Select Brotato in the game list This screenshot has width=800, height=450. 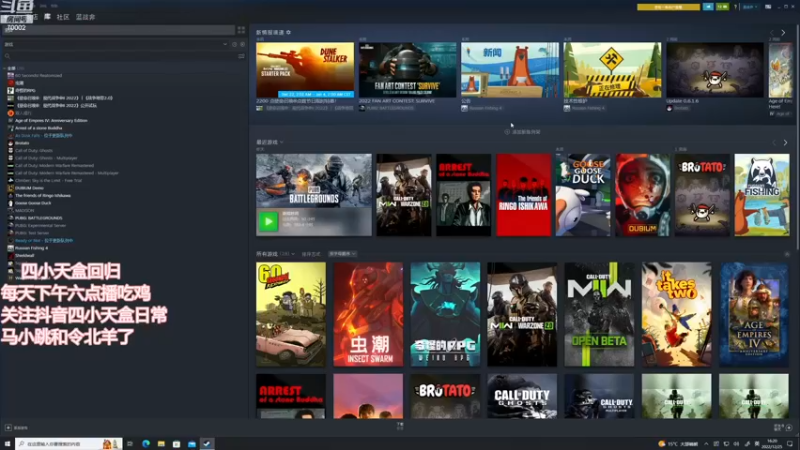[22, 143]
